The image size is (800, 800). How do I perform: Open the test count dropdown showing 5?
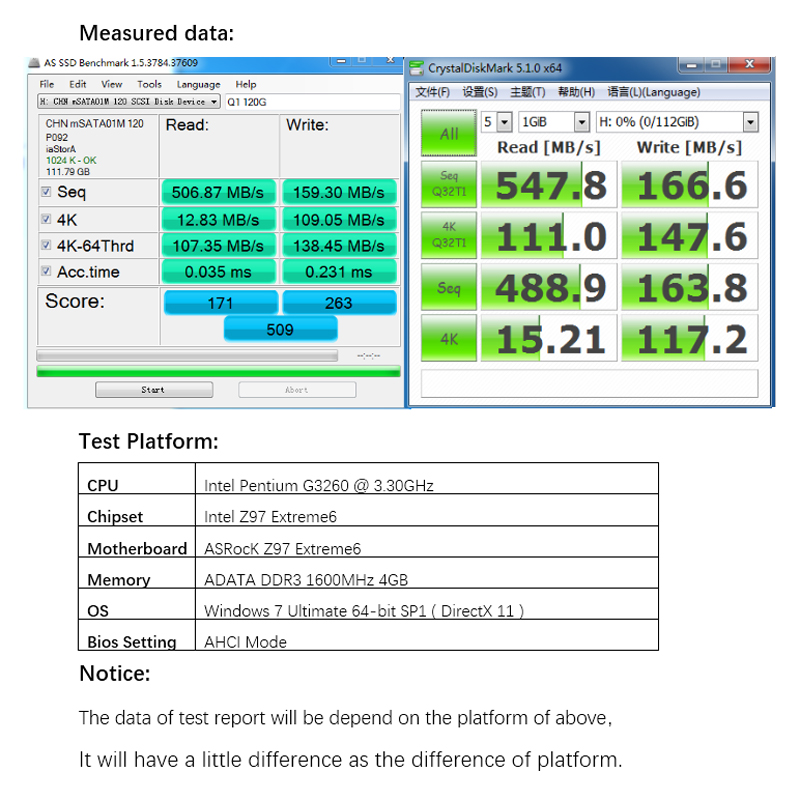[x=496, y=122]
